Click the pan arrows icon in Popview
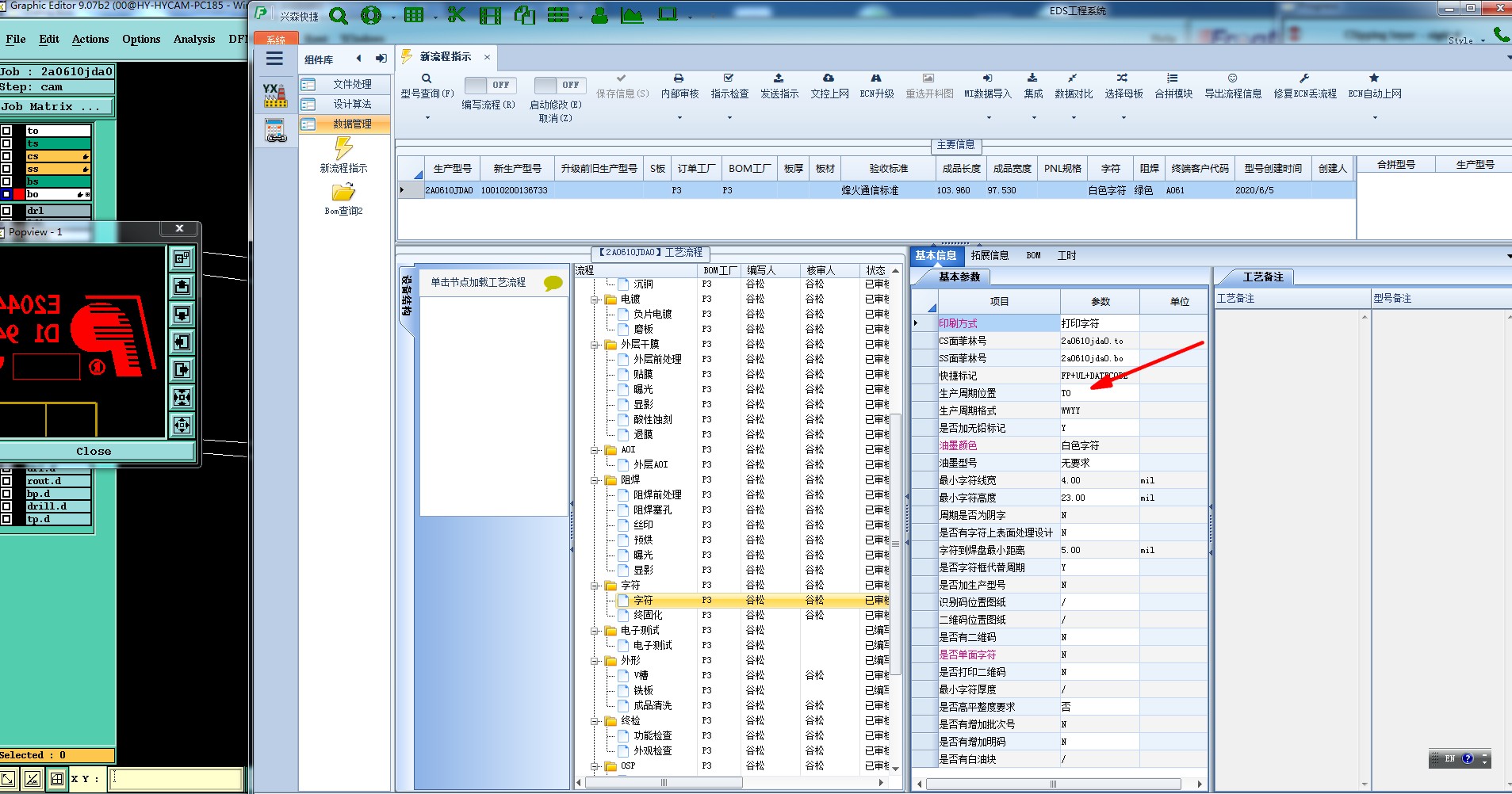The image size is (1512, 794). click(x=182, y=426)
